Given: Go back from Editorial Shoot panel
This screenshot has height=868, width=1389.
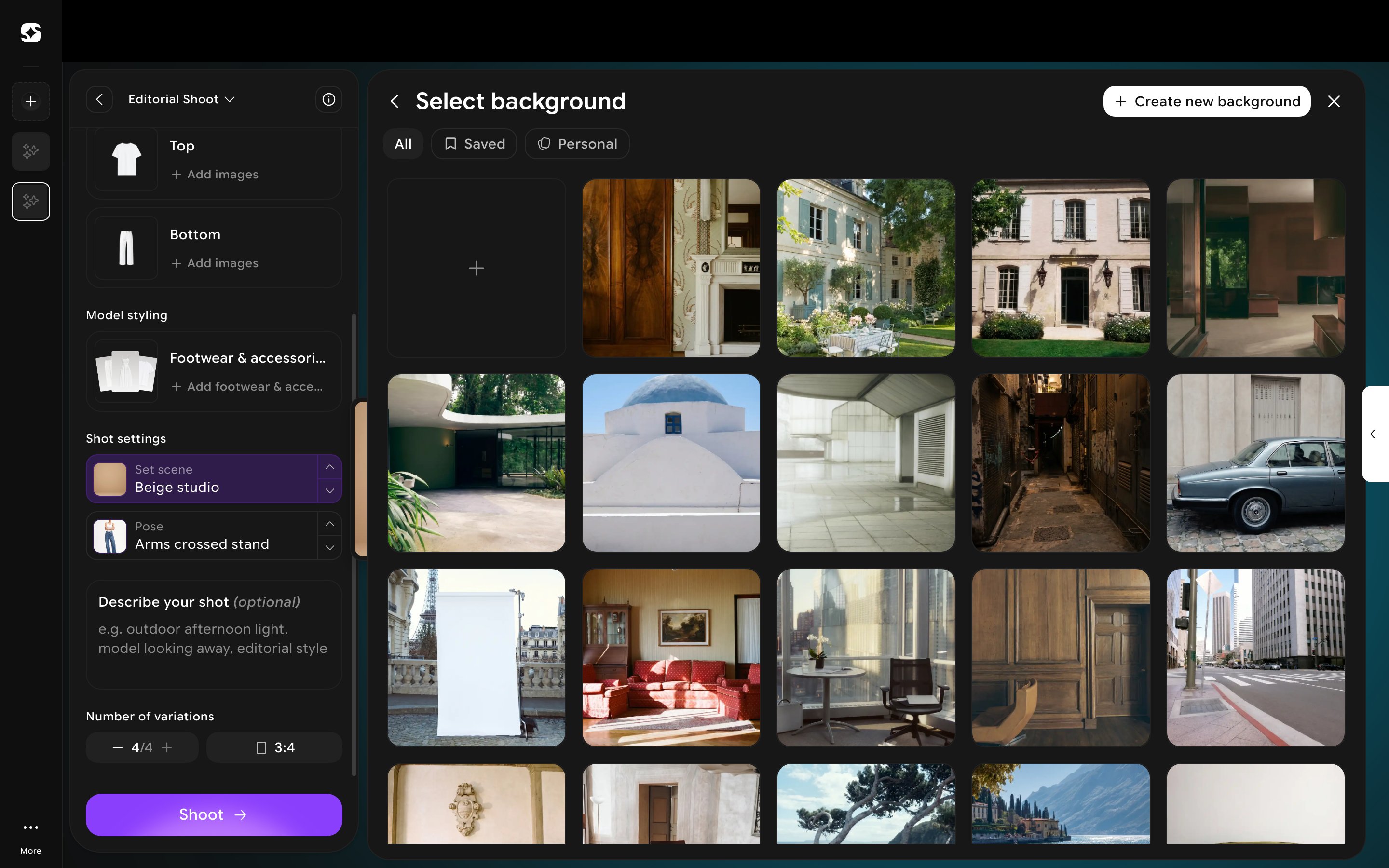Looking at the screenshot, I should point(99,99).
